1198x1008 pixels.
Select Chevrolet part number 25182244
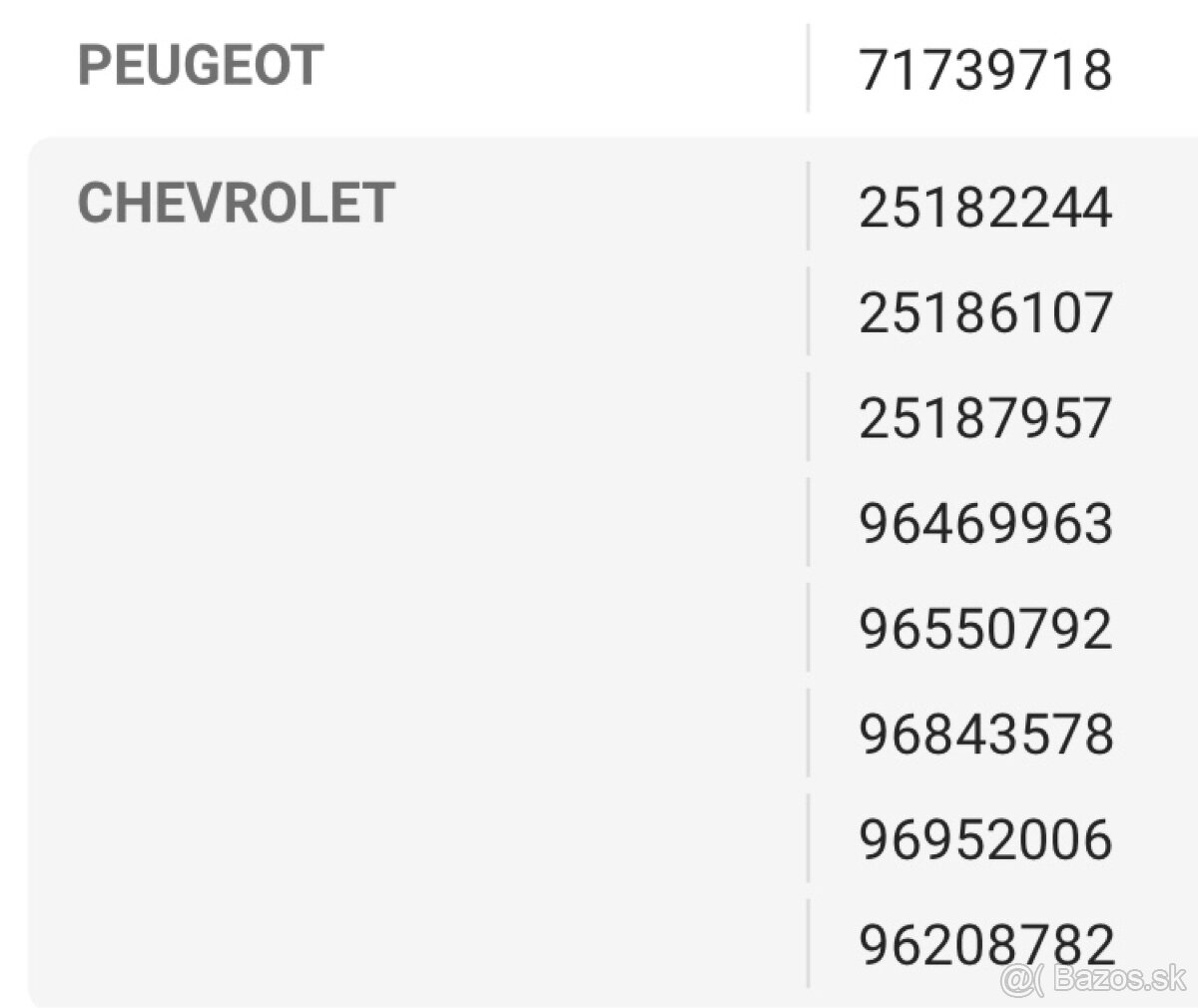pos(984,209)
